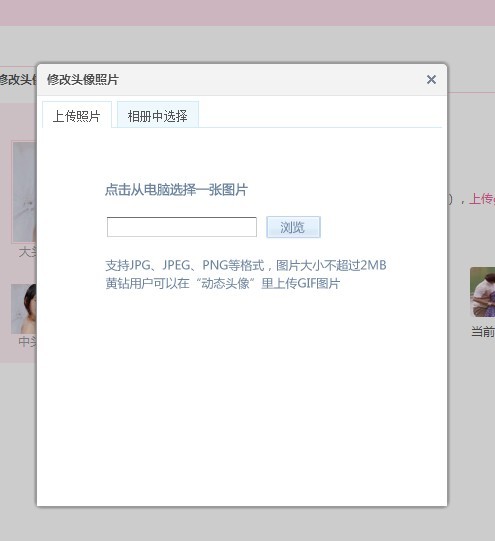Click the 黄钻用户 GIF upload notice text
The height and width of the screenshot is (541, 495).
(223, 284)
